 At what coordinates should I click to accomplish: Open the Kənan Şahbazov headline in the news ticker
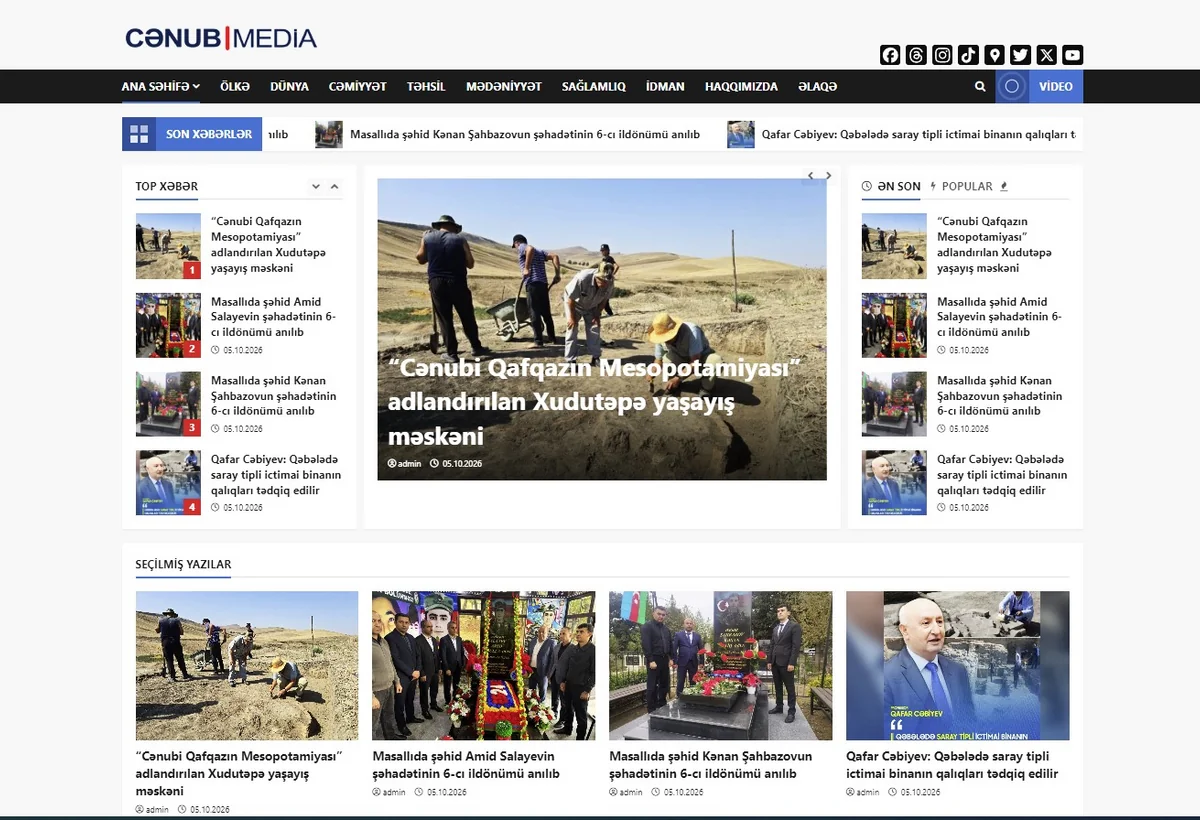pos(525,134)
